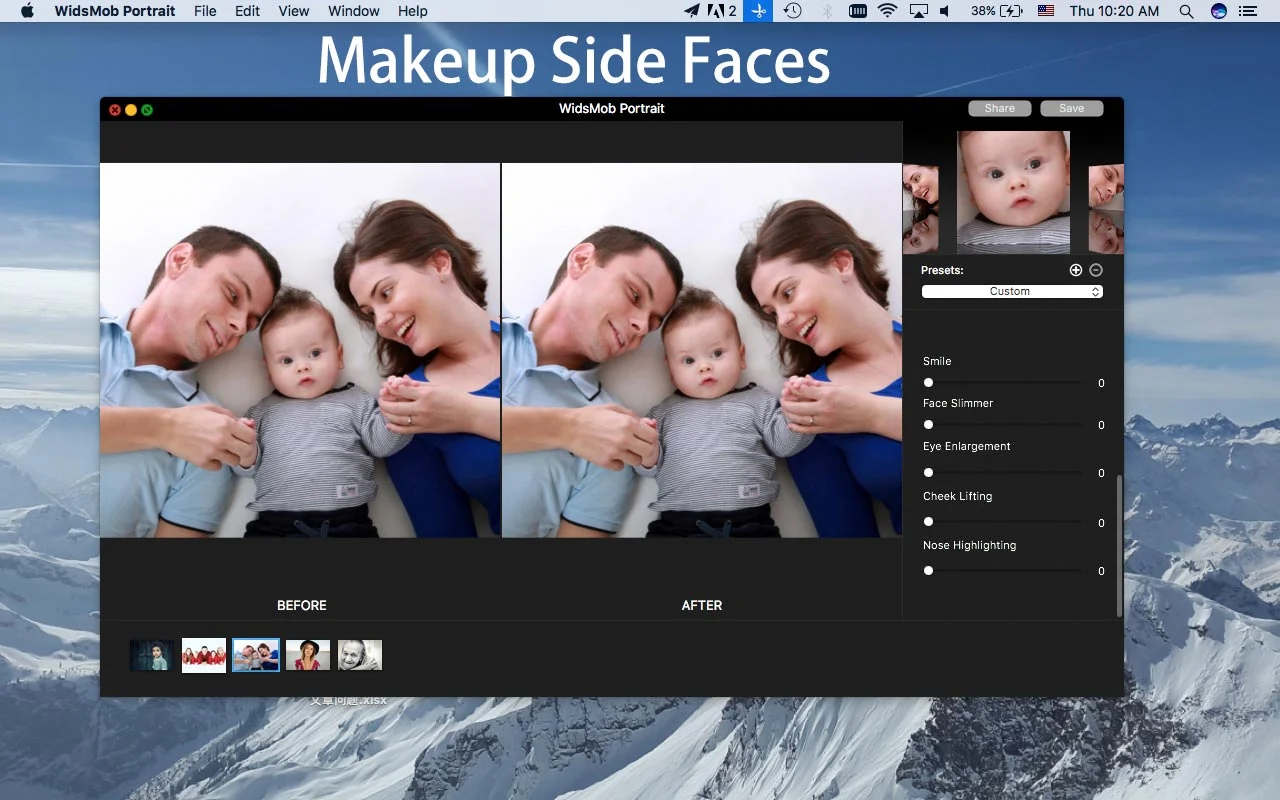Screen dimensions: 1280x800
Task: Click the Nose Highlighting slider handle
Action: (928, 570)
